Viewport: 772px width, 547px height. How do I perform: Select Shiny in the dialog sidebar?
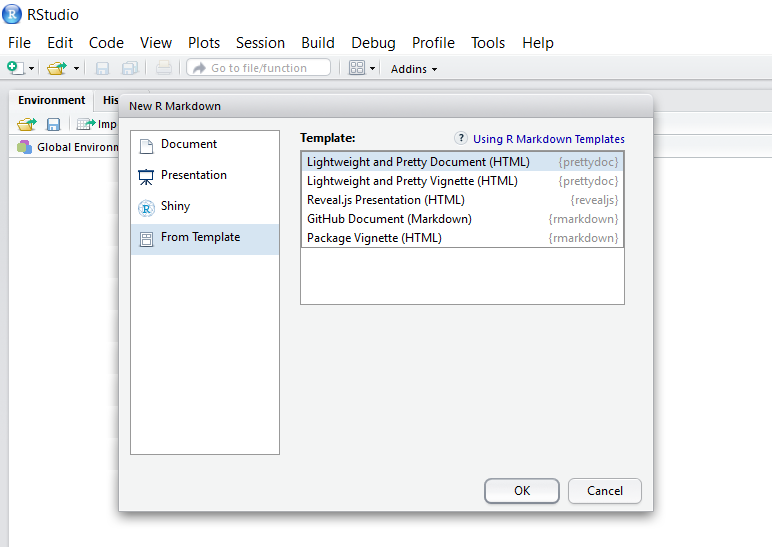[205, 206]
